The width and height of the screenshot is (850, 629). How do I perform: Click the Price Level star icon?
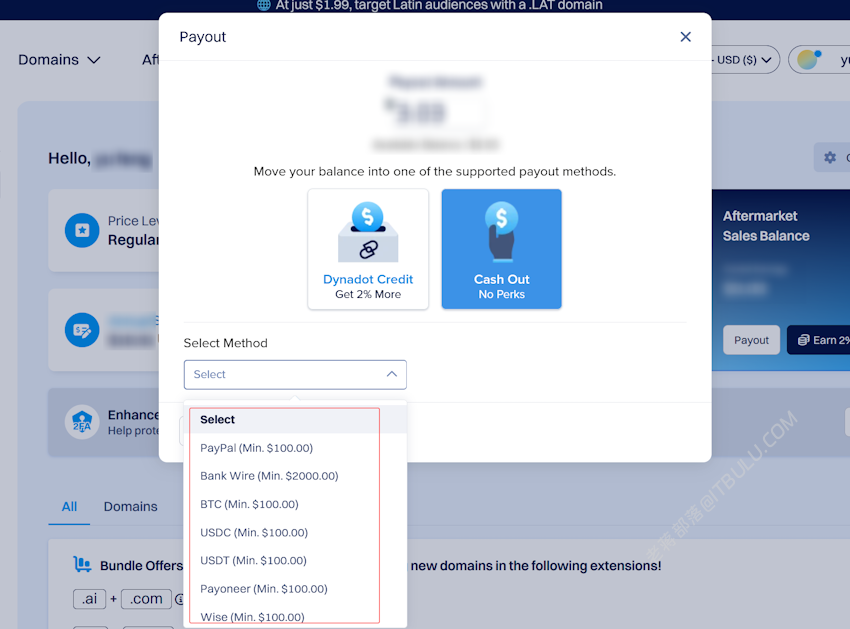(82, 230)
